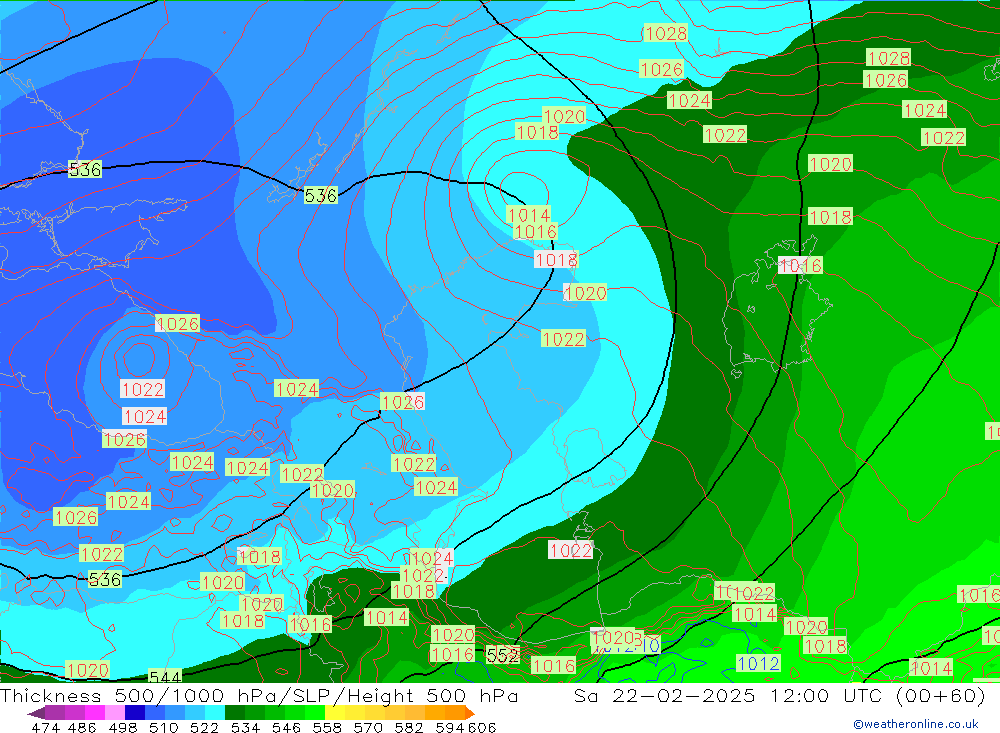1000x733 pixels.
Task: Click the legend value 582
Action: click(x=409, y=727)
